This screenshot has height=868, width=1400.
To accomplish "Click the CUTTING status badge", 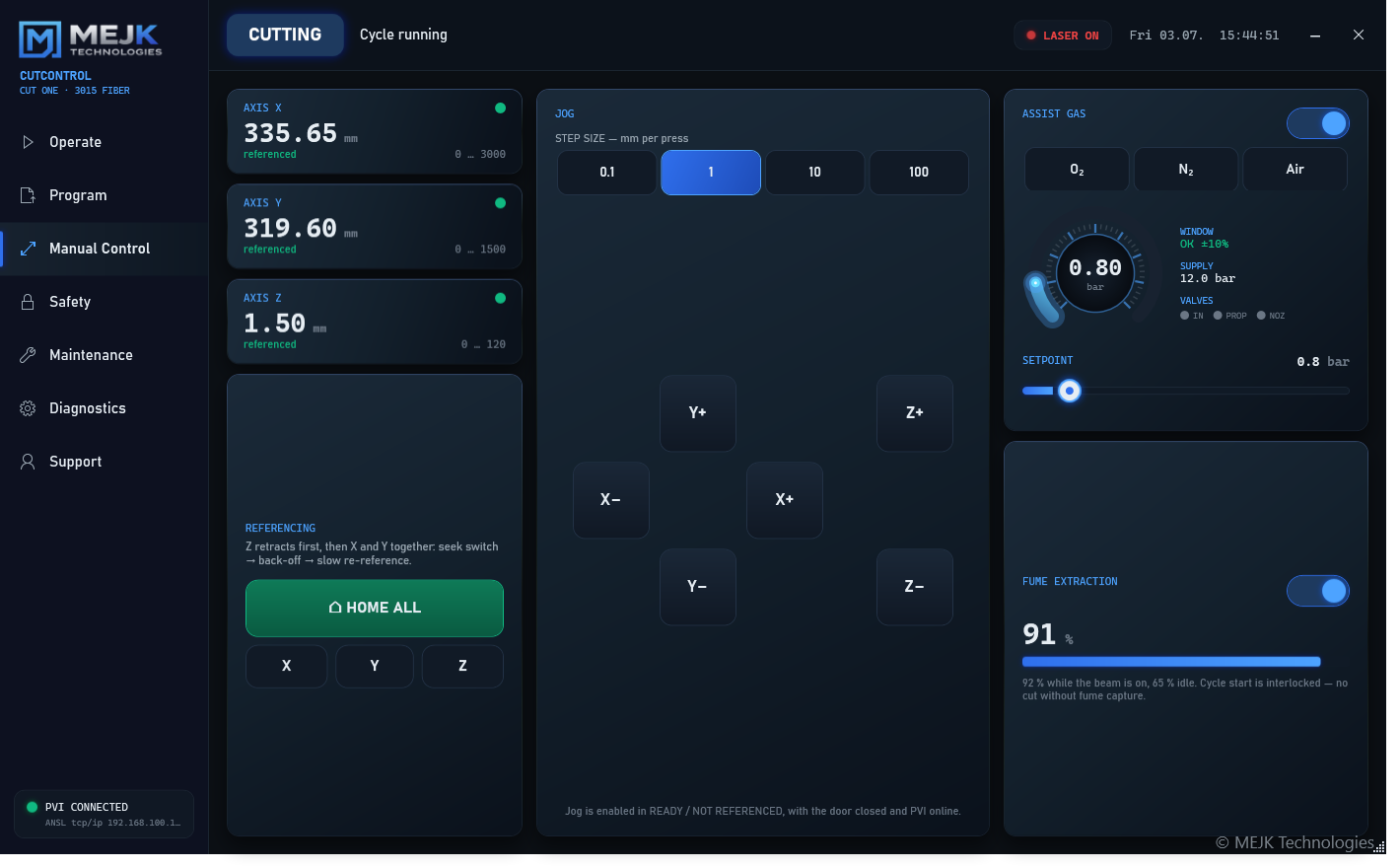I will click(285, 35).
